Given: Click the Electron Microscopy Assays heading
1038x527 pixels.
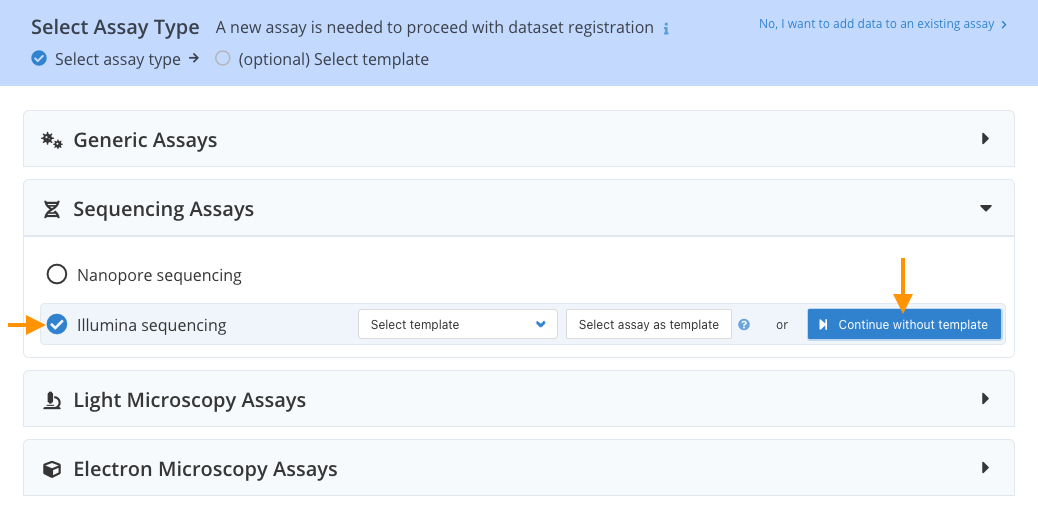Looking at the screenshot, I should pyautogui.click(x=205, y=469).
